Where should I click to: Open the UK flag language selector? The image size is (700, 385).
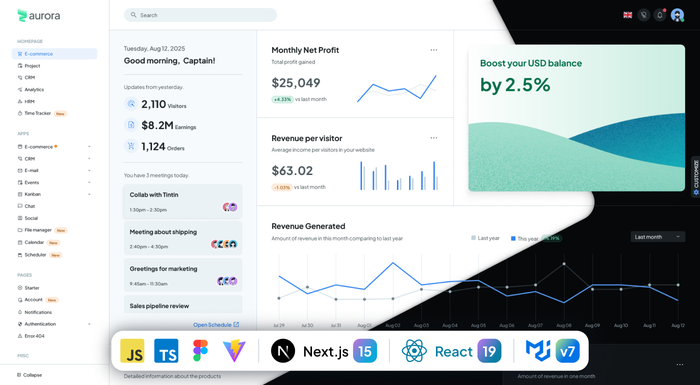tap(628, 15)
